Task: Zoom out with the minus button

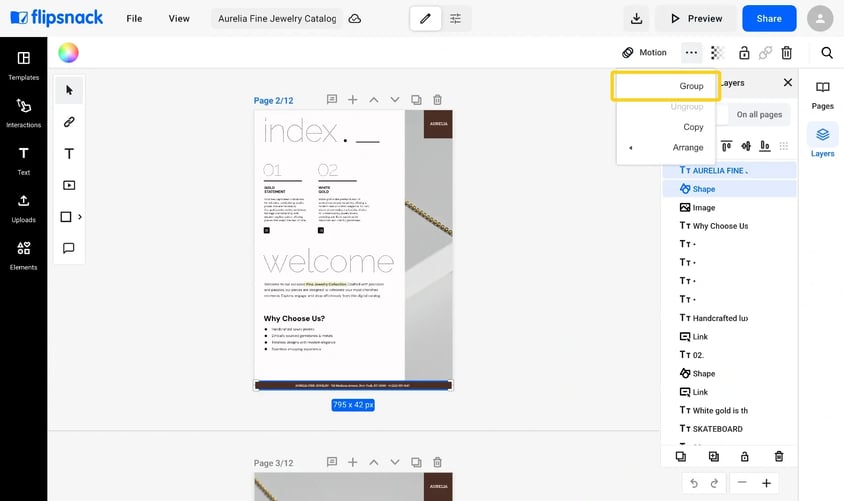Action: coord(742,483)
